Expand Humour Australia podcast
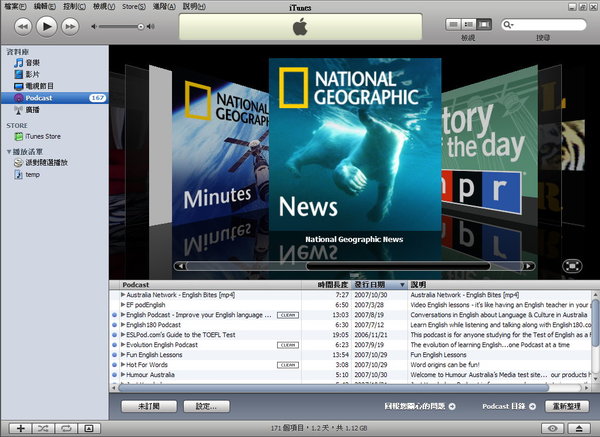This screenshot has height=437, width=600. [123, 375]
